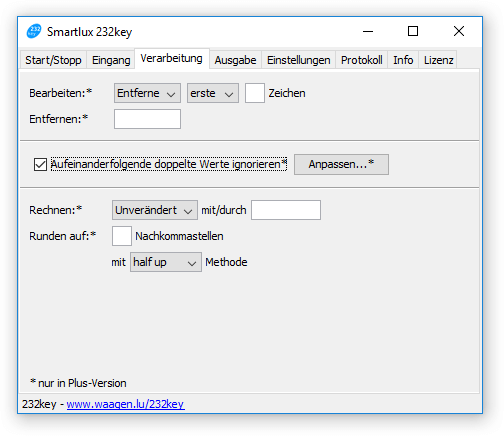Switch to the Lizenz tab
The width and height of the screenshot is (504, 436).
(x=438, y=60)
